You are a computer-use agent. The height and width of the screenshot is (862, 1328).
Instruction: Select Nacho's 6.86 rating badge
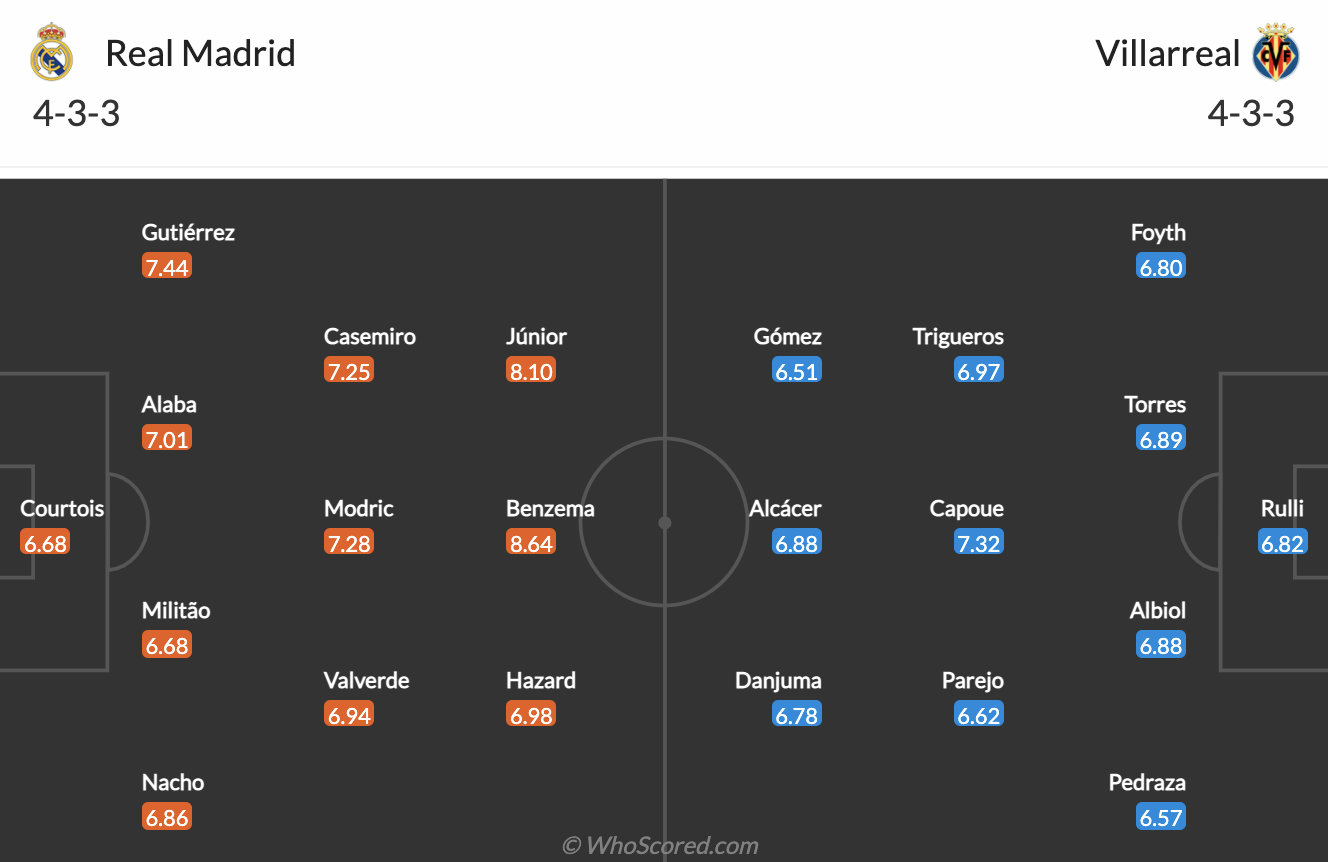(x=167, y=818)
